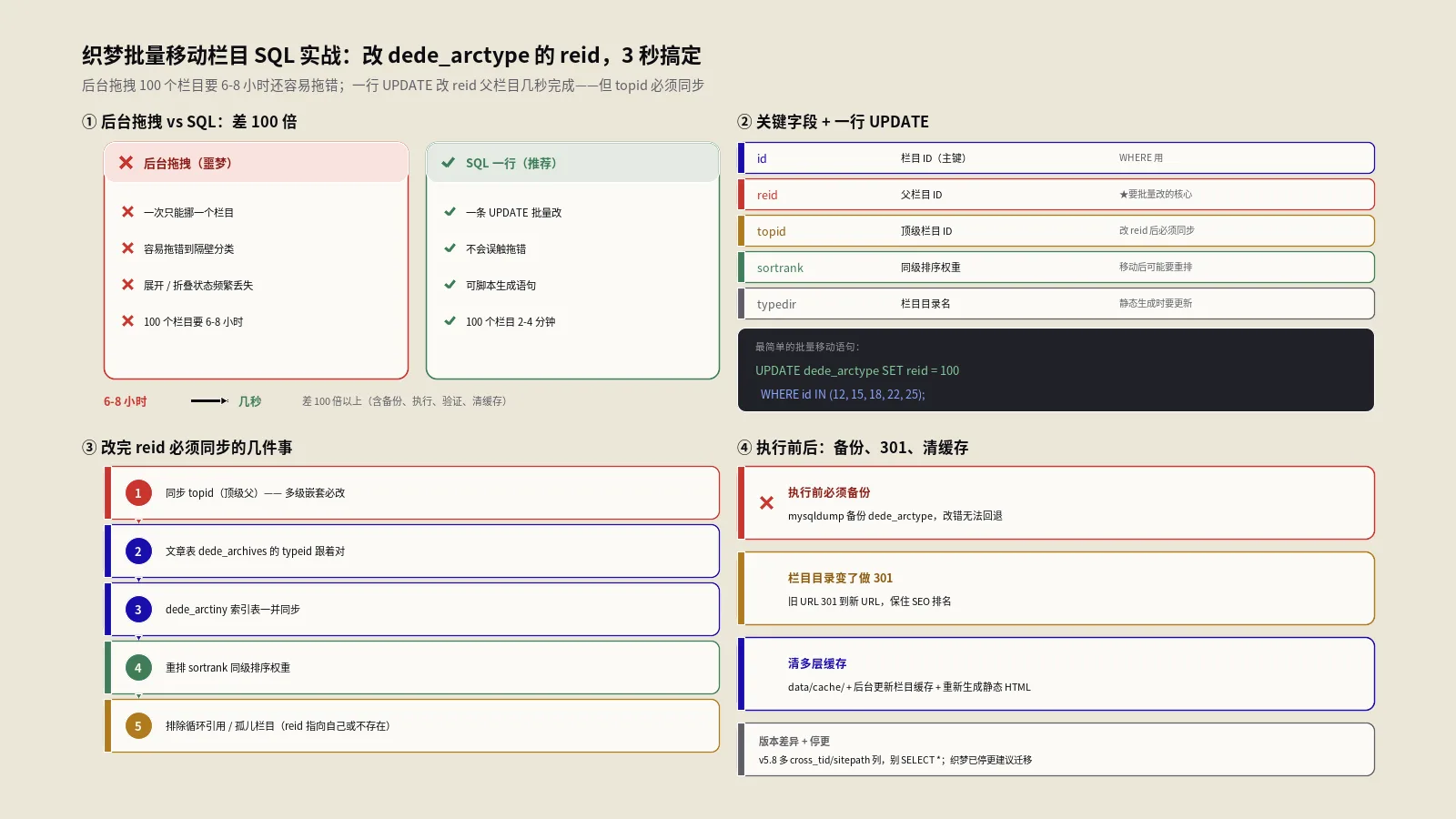1456x819 pixels.
Task: Click the red 6-8 小时 label
Action: (x=125, y=401)
